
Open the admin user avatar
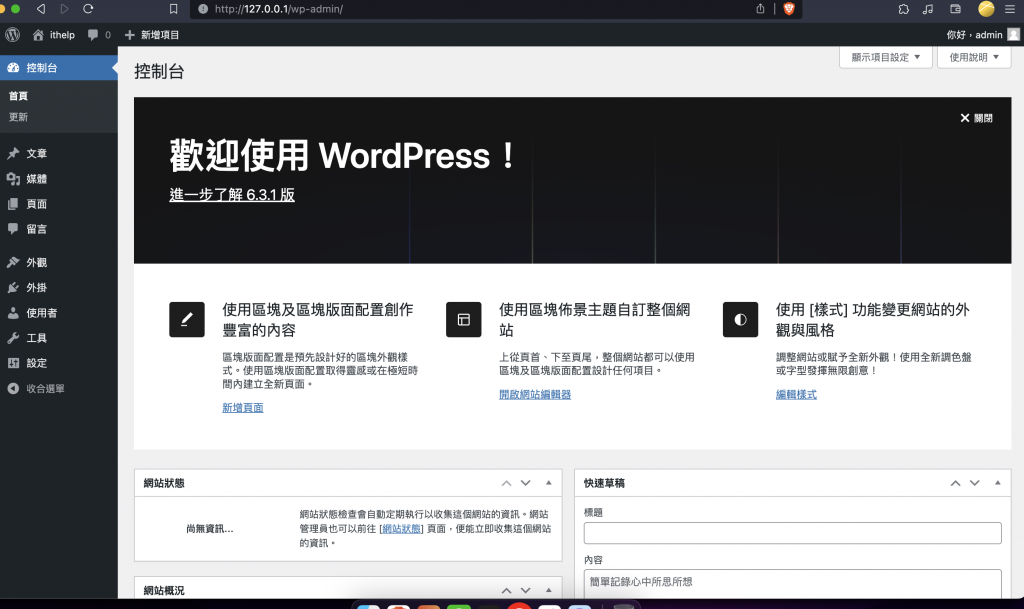point(1014,35)
